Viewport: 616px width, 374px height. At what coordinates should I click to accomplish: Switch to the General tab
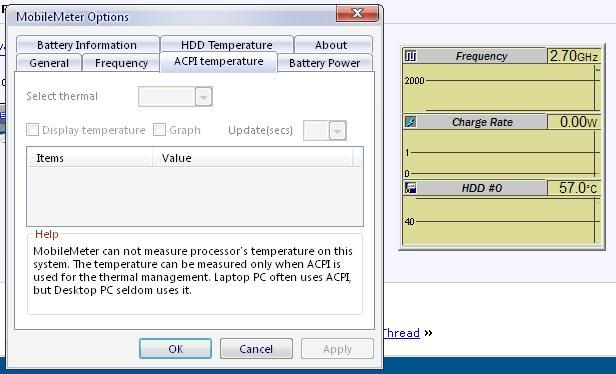click(49, 63)
